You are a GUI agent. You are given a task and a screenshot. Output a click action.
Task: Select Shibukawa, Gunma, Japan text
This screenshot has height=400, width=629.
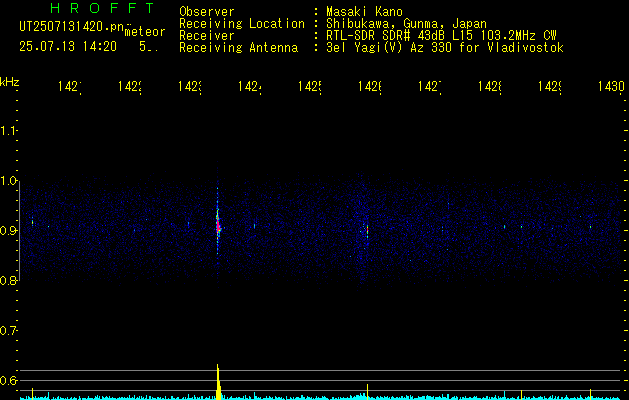406,24
